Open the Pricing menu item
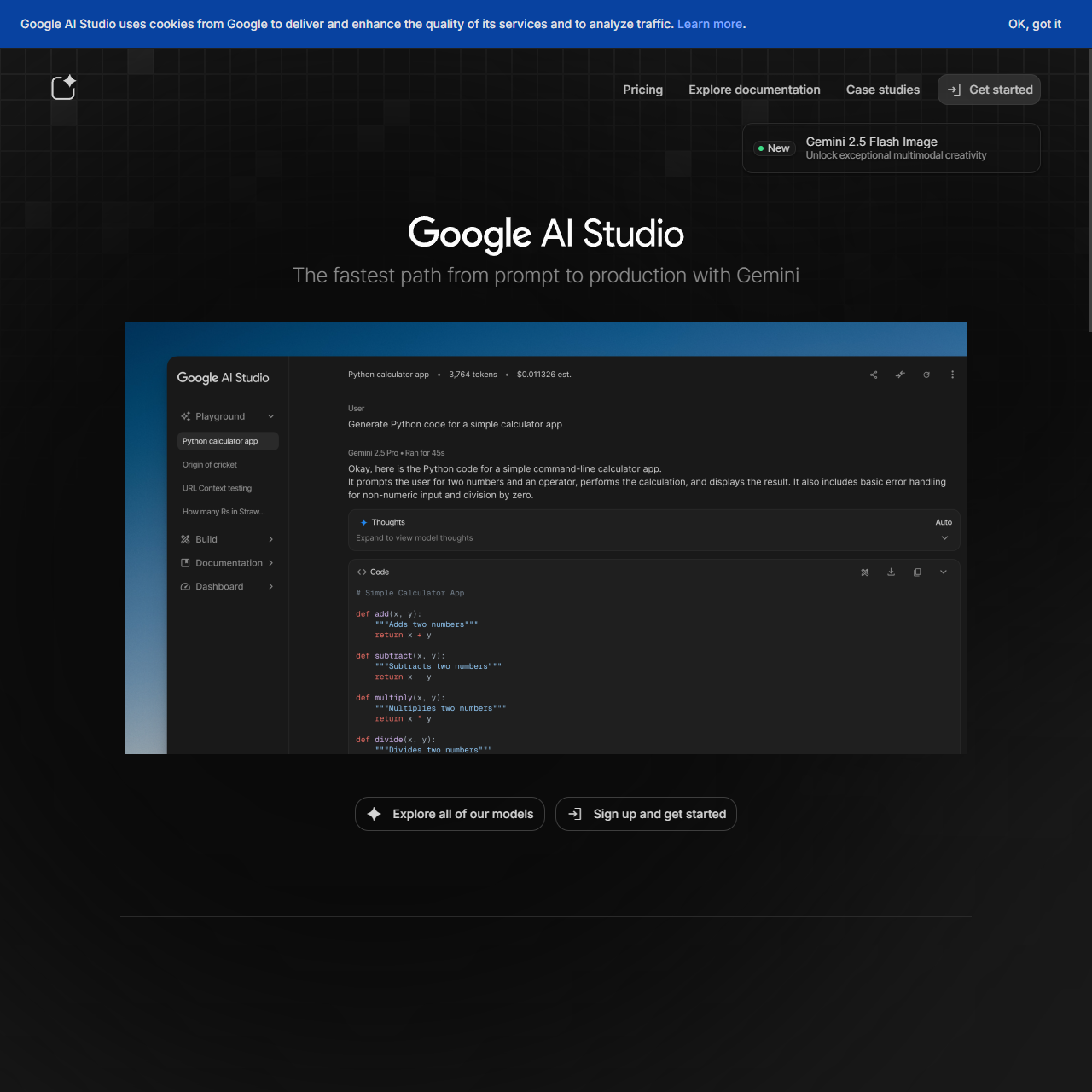 [x=642, y=90]
